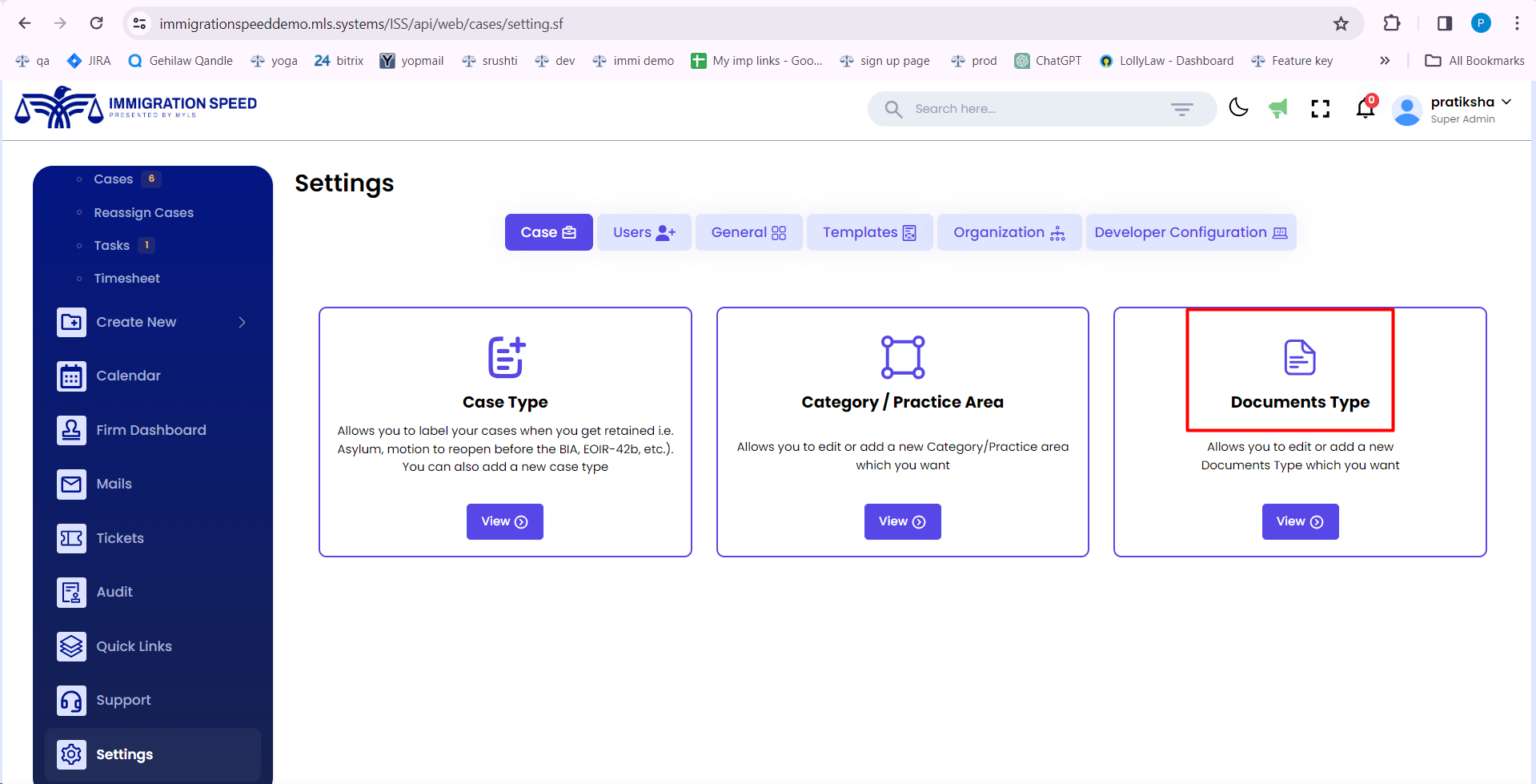Open the notifications bell
This screenshot has height=784, width=1536.
(x=1364, y=109)
